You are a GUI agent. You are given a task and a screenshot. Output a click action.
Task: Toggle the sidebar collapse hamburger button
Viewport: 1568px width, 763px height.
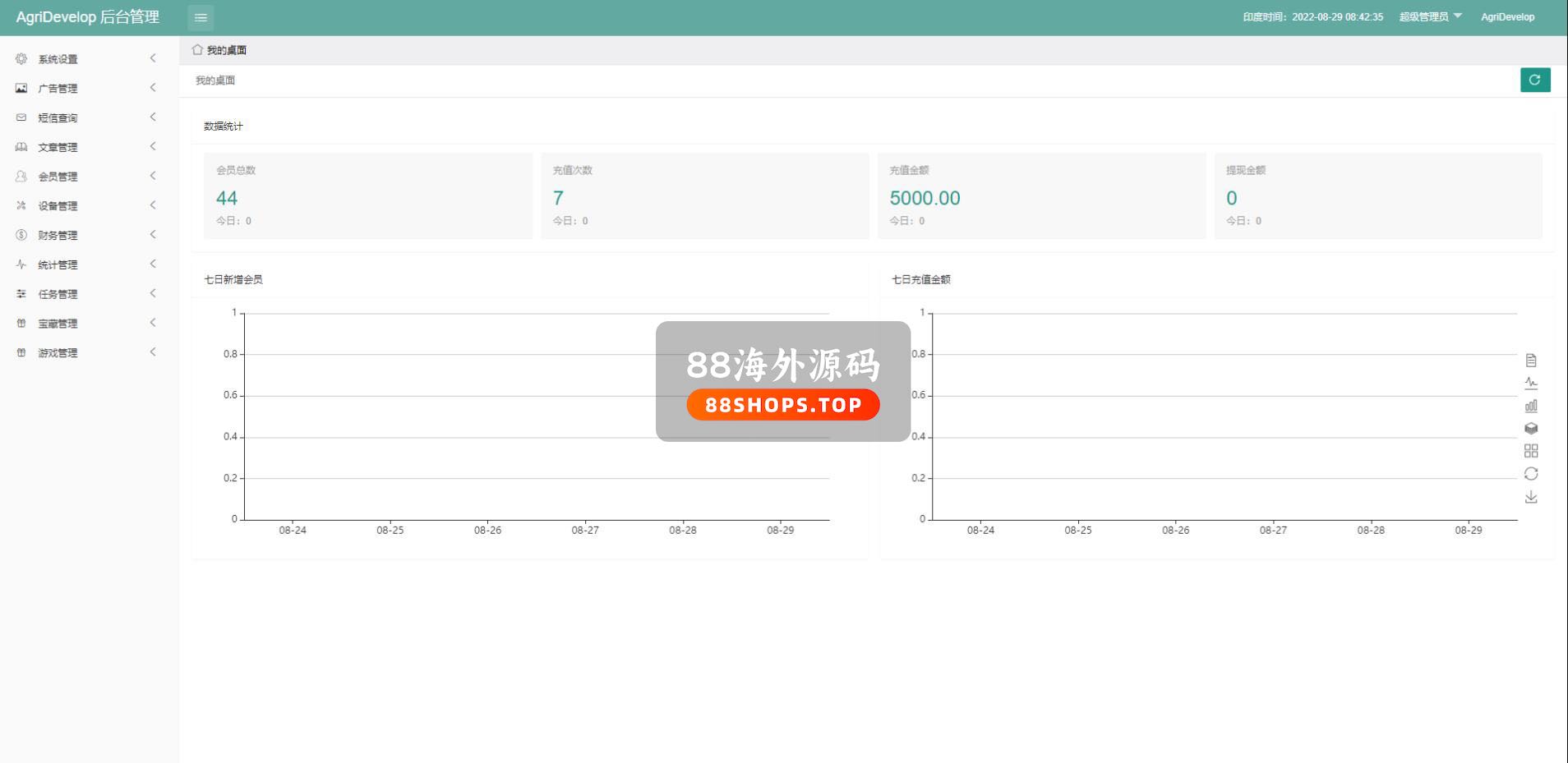pyautogui.click(x=201, y=17)
